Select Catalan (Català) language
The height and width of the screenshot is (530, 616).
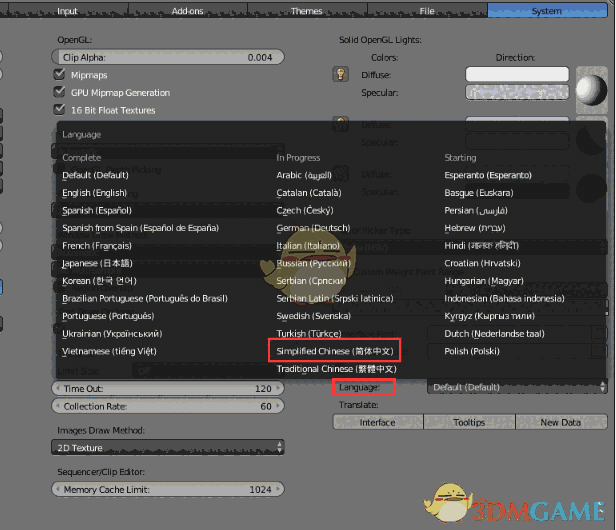click(309, 193)
